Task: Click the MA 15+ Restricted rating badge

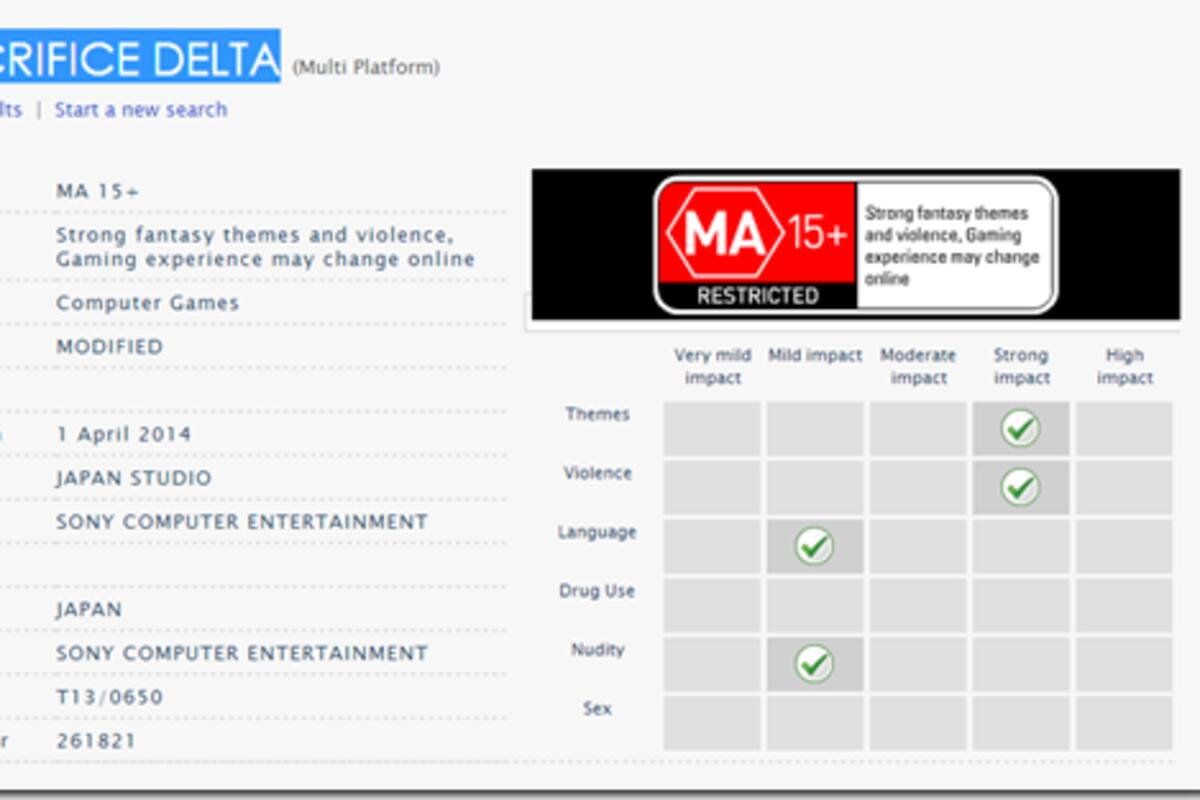Action: point(855,246)
